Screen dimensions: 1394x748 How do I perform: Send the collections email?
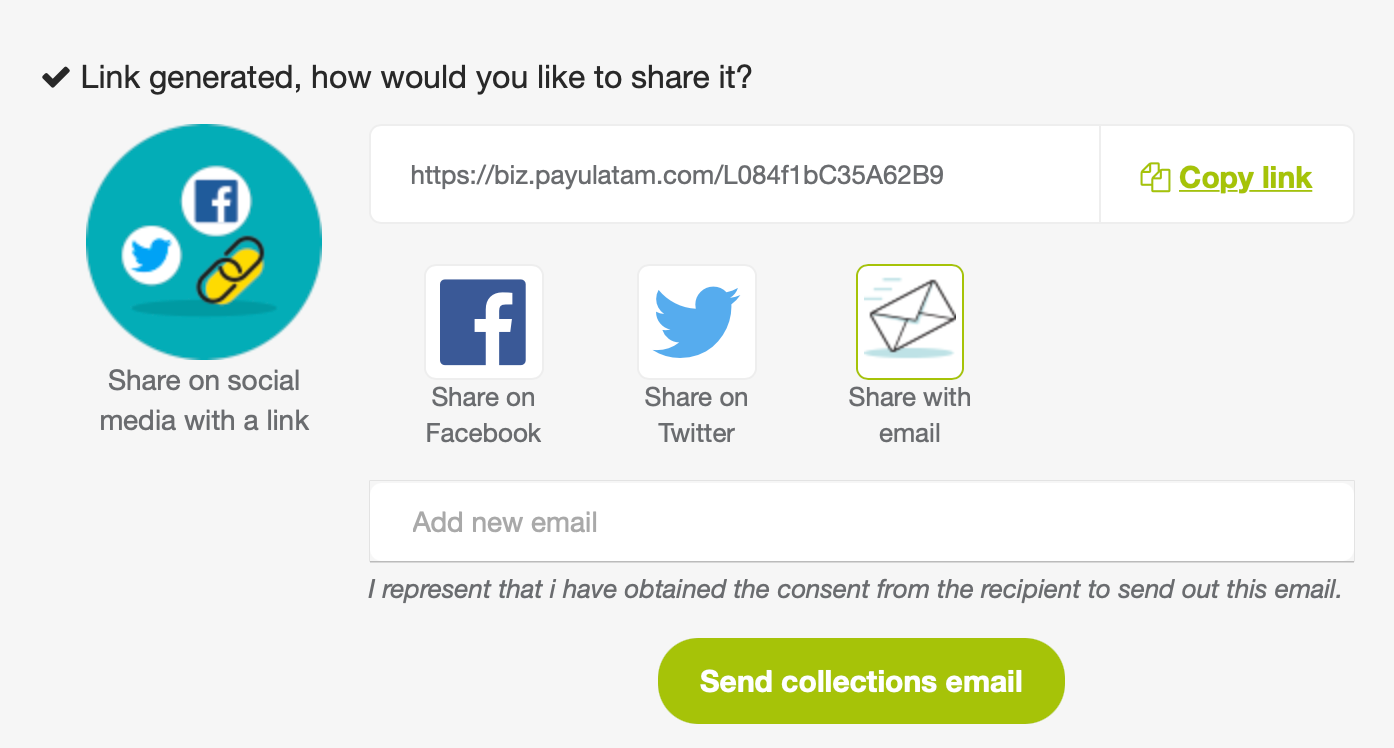(861, 681)
